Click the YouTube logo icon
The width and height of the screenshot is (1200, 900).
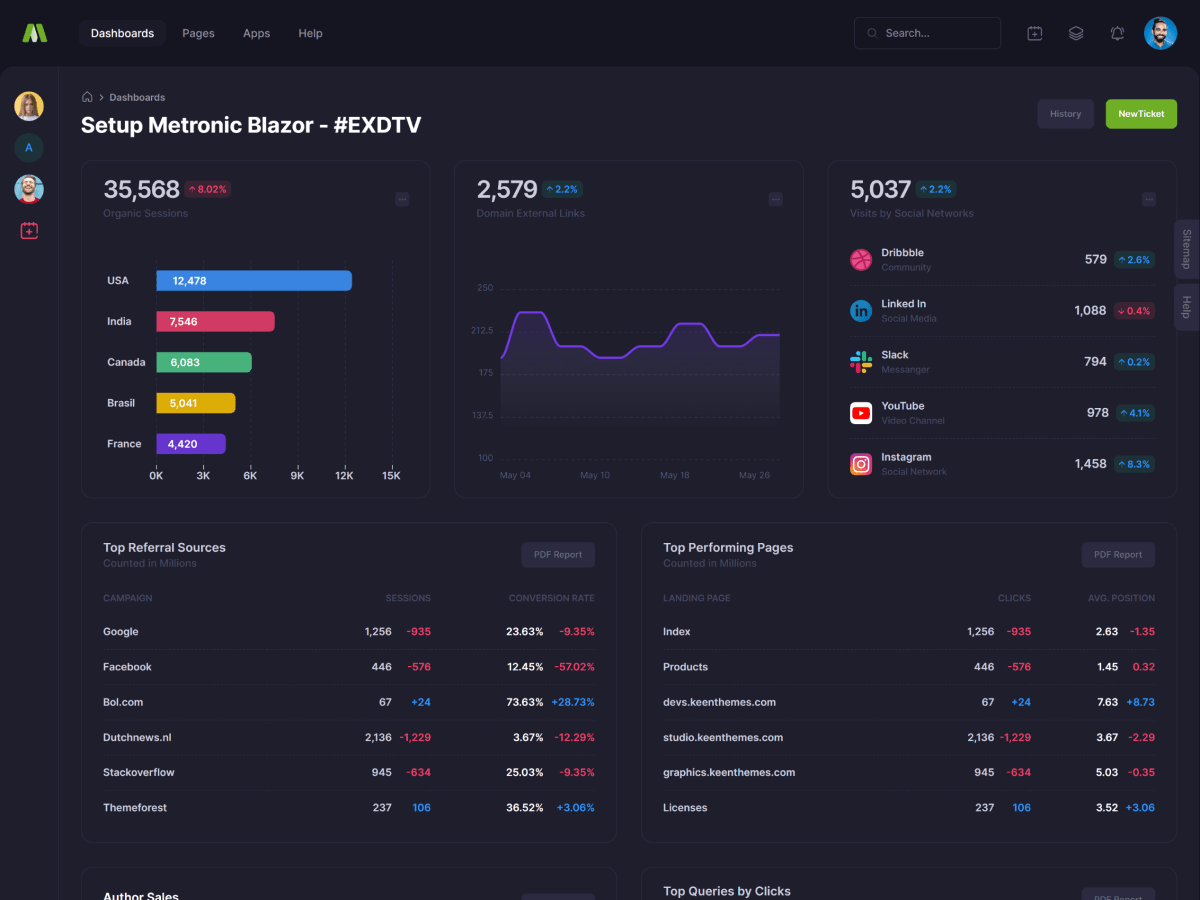861,413
